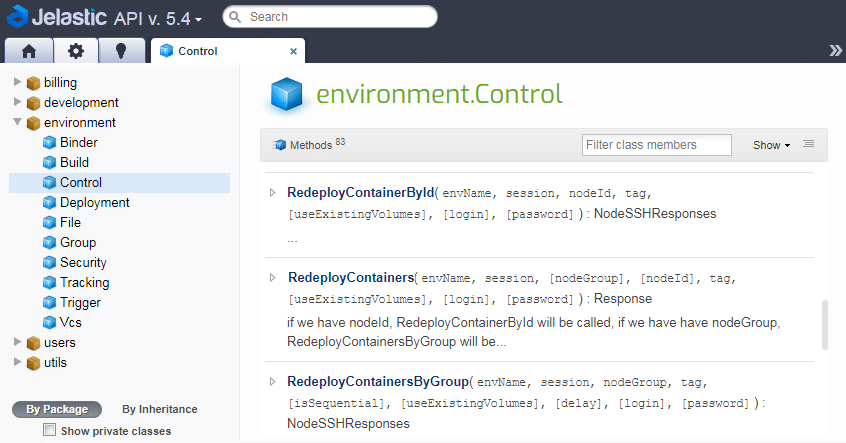Click NodeSSHResponses return type of RedeployContainerById
Screen dimensions: 846x443
tap(655, 214)
